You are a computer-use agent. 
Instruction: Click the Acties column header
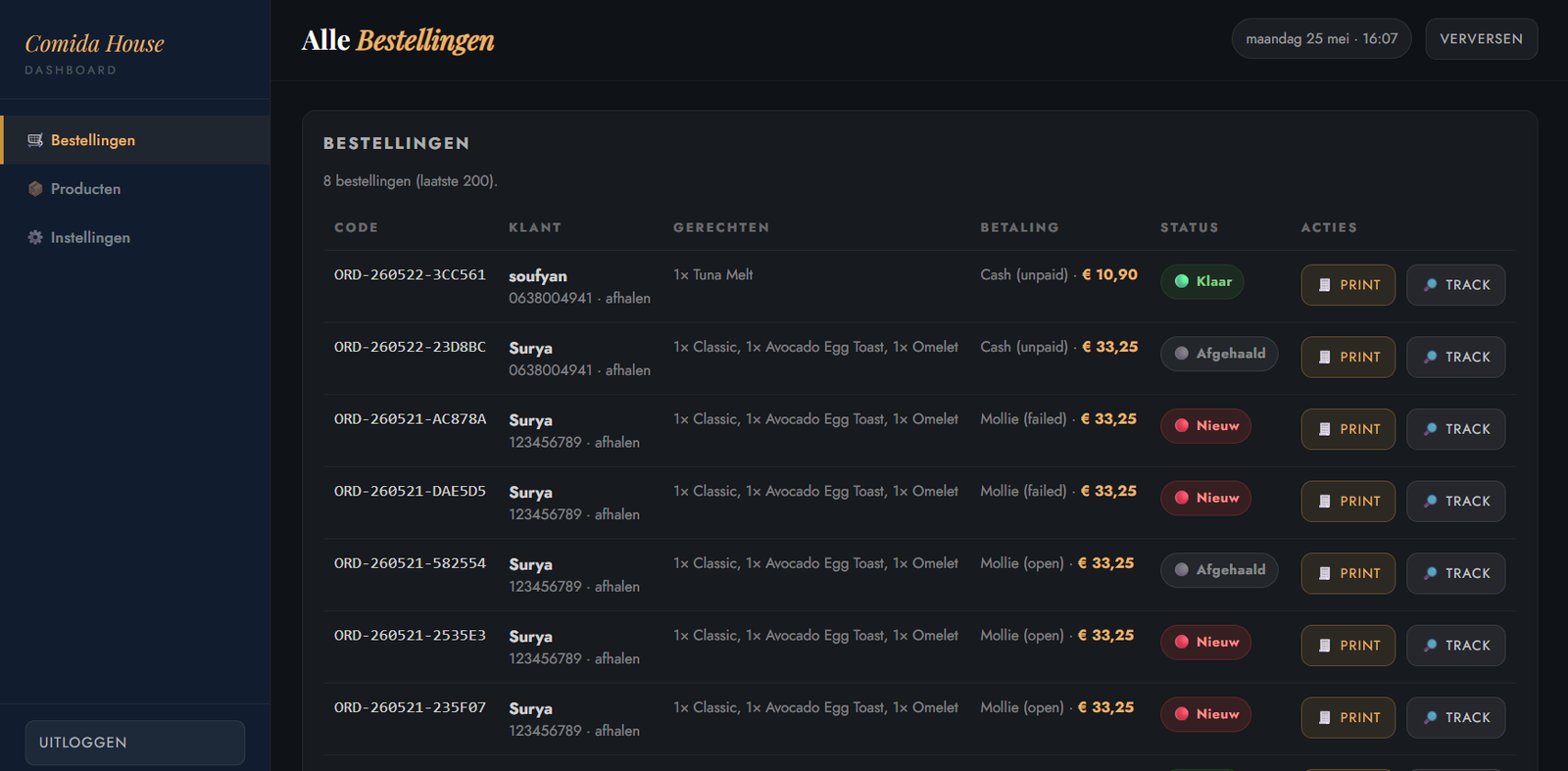(1329, 227)
